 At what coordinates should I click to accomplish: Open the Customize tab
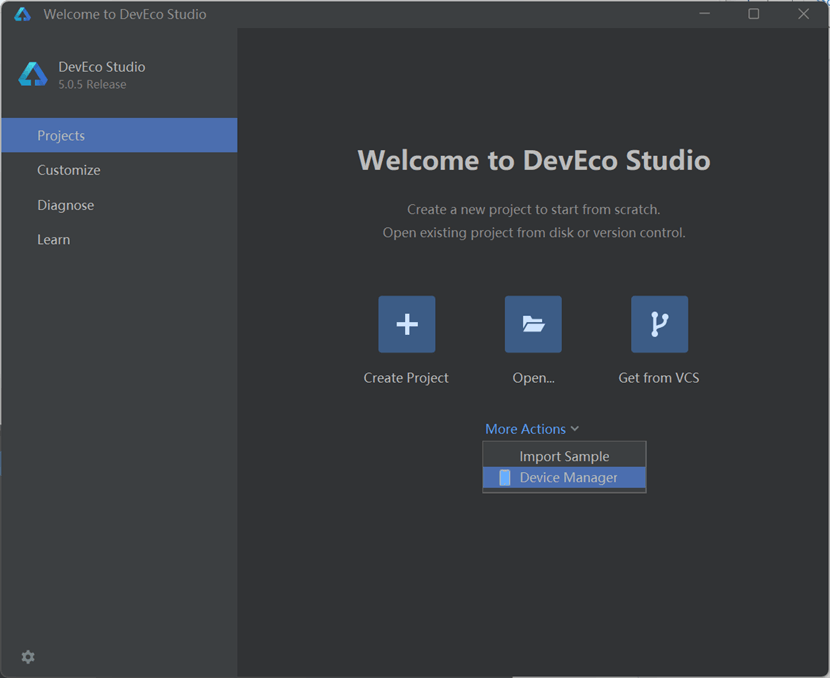click(120, 170)
